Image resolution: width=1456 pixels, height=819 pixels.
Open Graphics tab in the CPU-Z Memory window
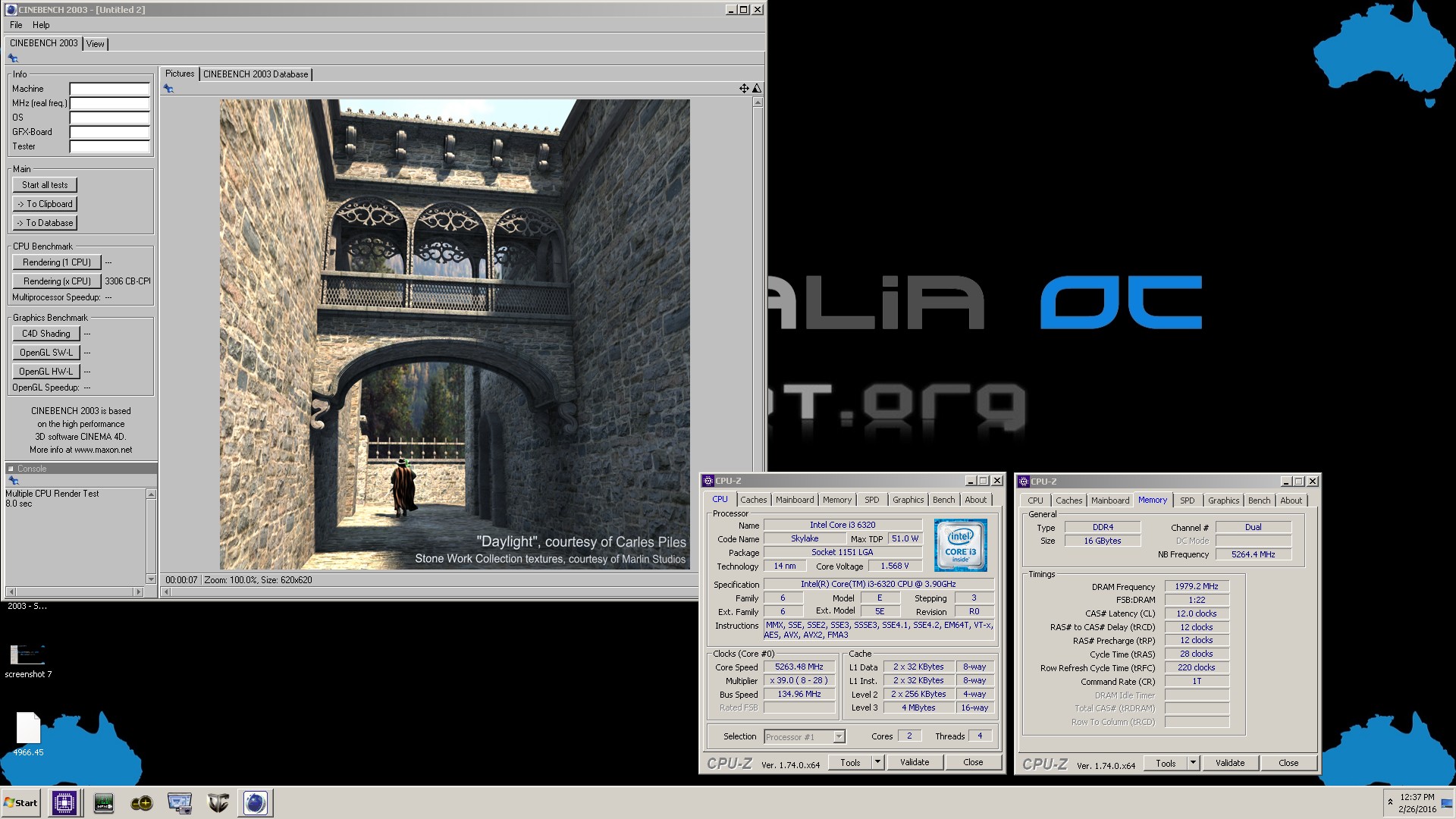(x=1224, y=500)
